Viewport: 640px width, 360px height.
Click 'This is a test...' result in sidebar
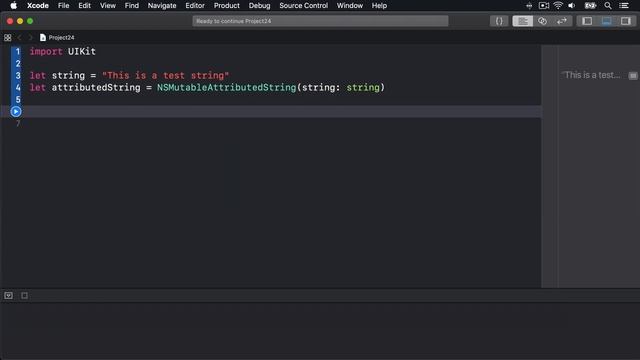point(591,75)
